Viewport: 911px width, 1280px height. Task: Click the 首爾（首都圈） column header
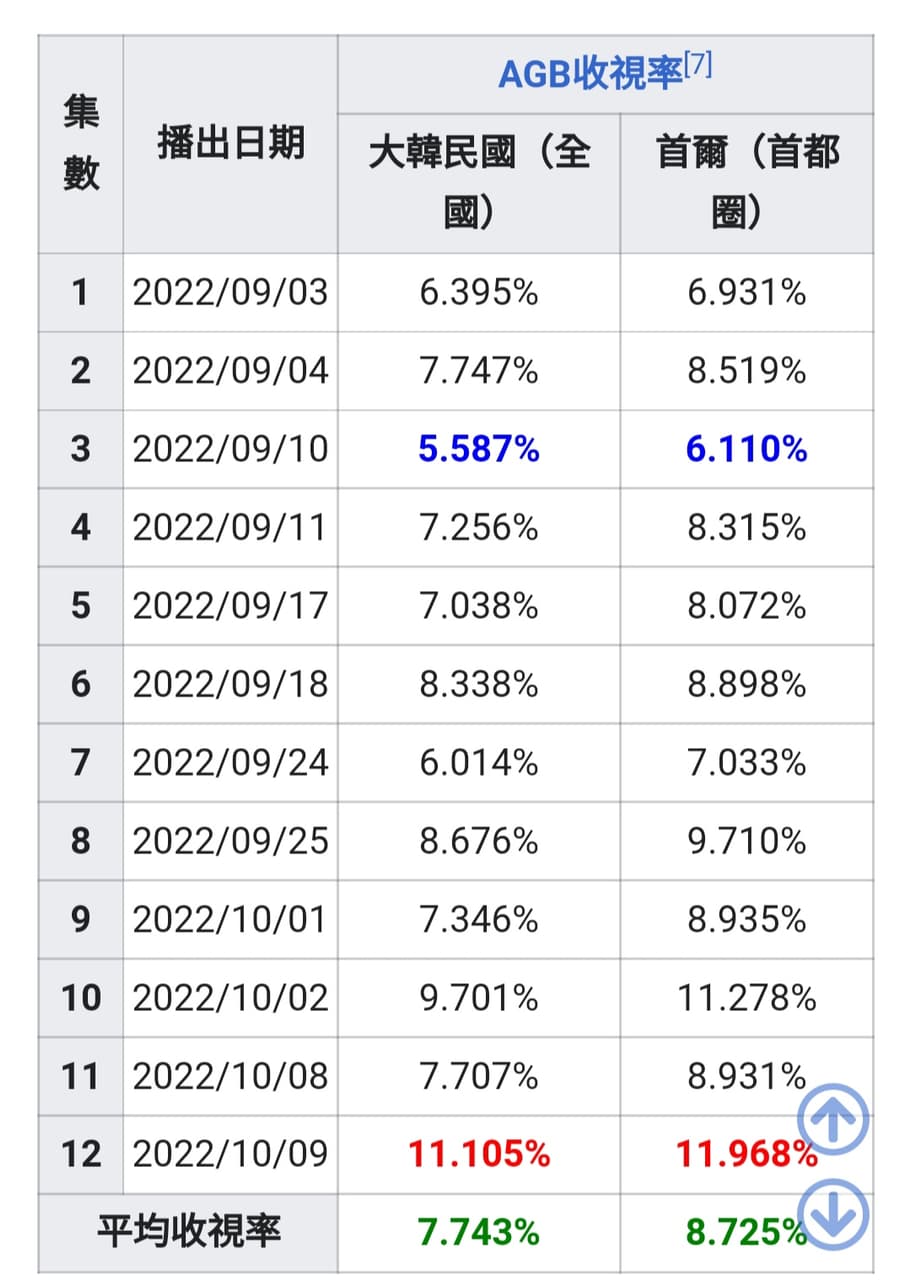(x=747, y=183)
